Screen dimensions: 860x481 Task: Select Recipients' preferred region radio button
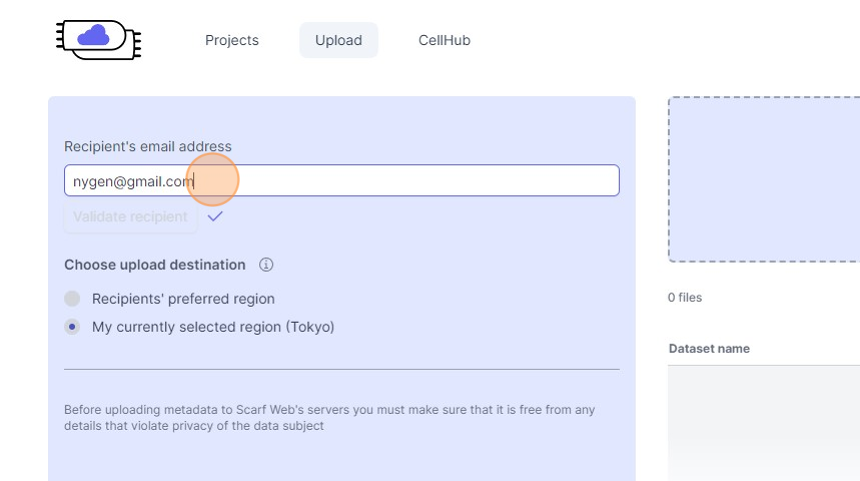72,299
